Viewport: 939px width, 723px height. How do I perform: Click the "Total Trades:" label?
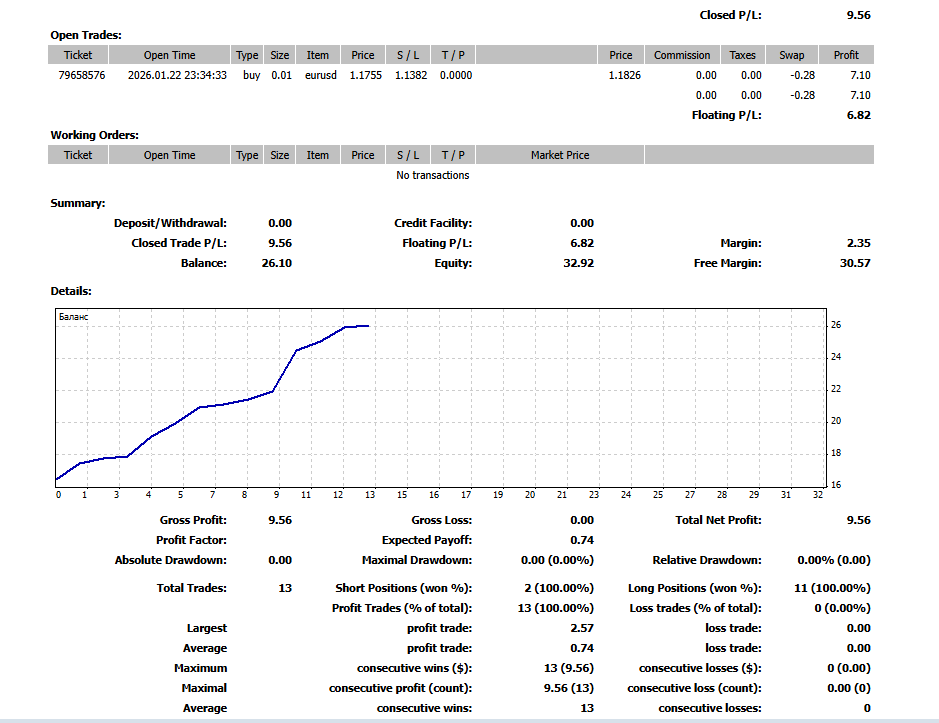tap(192, 588)
